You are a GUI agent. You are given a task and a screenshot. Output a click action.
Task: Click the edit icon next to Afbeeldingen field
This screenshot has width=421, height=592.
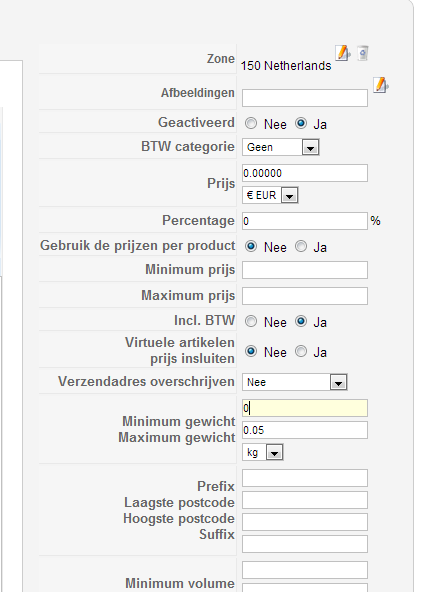pyautogui.click(x=381, y=85)
